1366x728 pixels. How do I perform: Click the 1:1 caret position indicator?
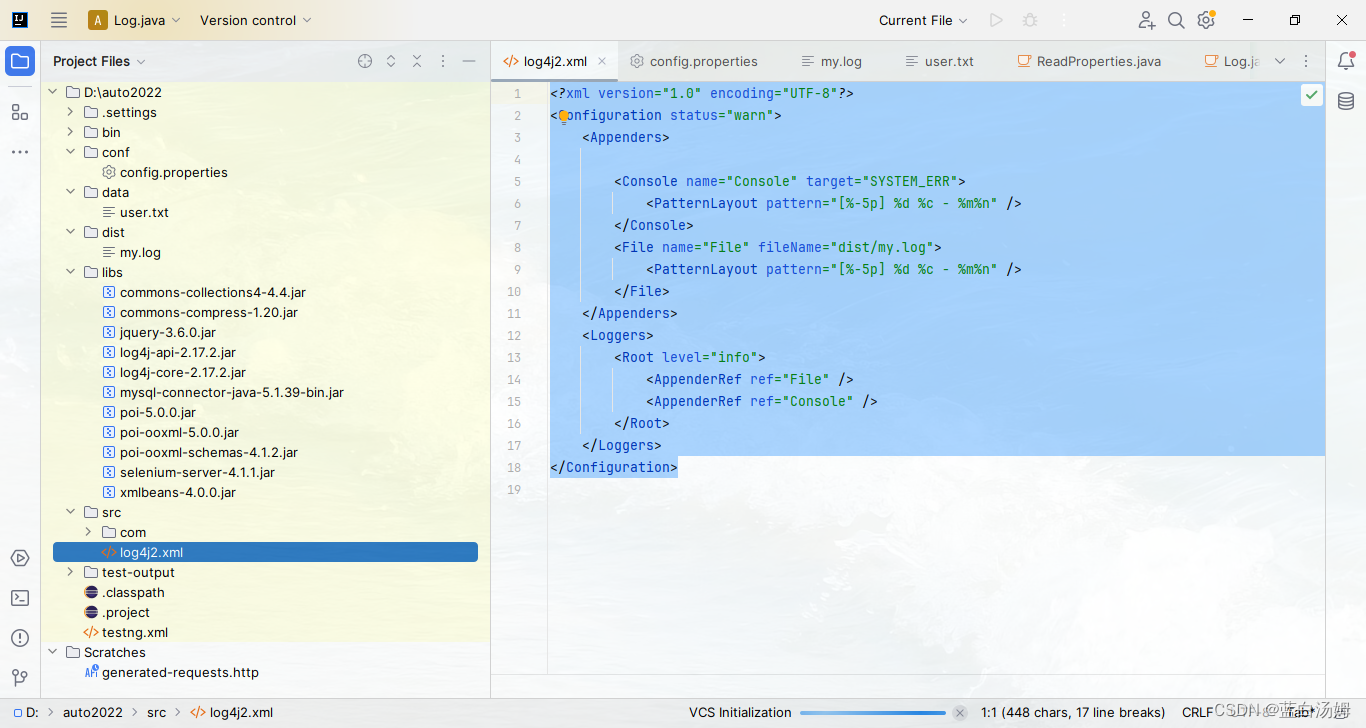pyautogui.click(x=1073, y=713)
